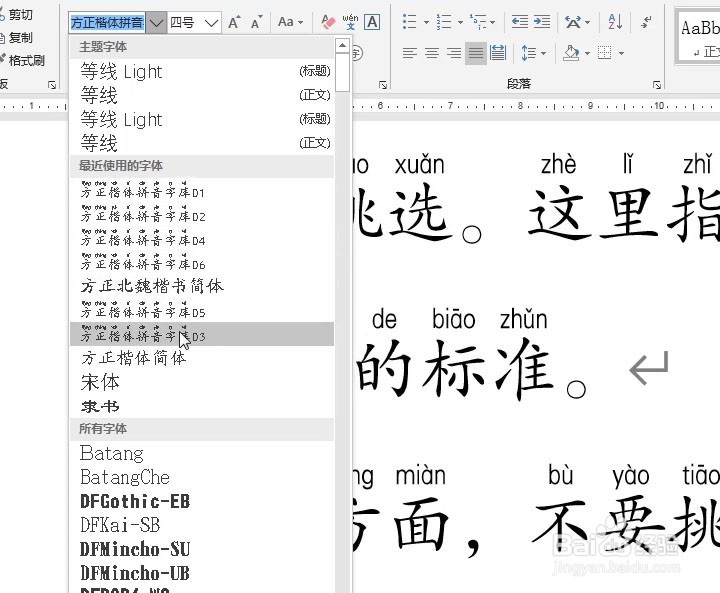Choose font 方正北魏楷书简体
This screenshot has width=720, height=593.
click(x=202, y=286)
